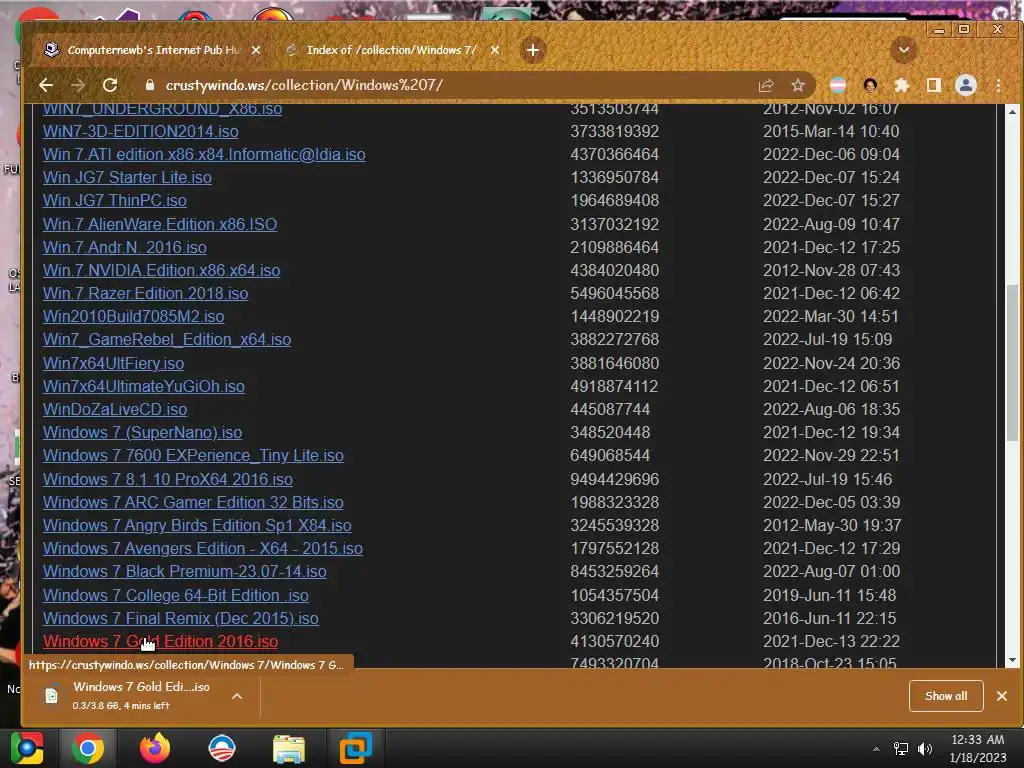Click the forward navigation arrow
This screenshot has width=1024, height=768.
click(x=78, y=85)
